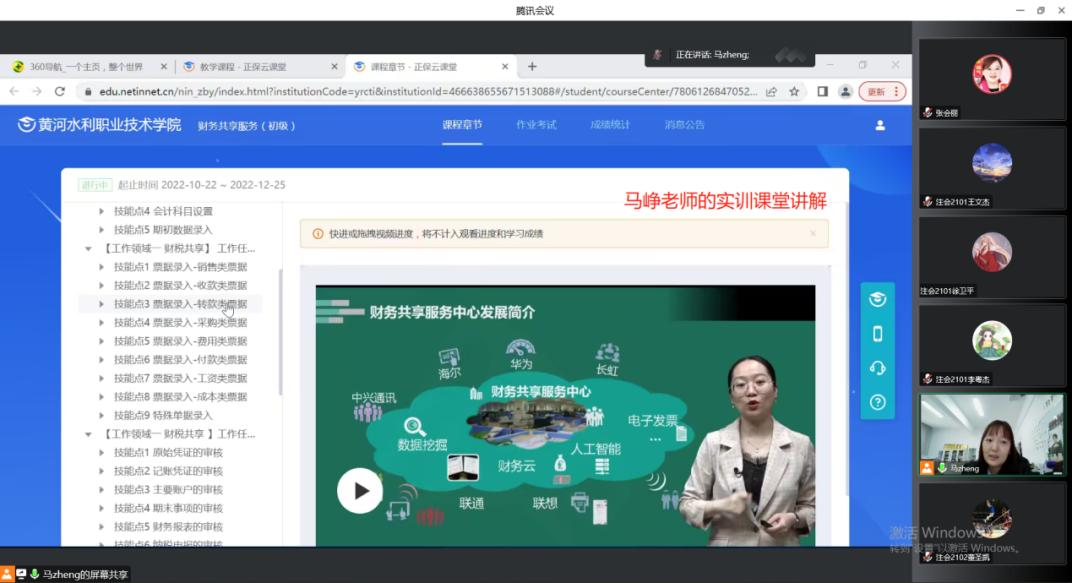This screenshot has height=583, width=1072.
Task: Click the mobile phone floating sidebar icon
Action: click(x=877, y=334)
